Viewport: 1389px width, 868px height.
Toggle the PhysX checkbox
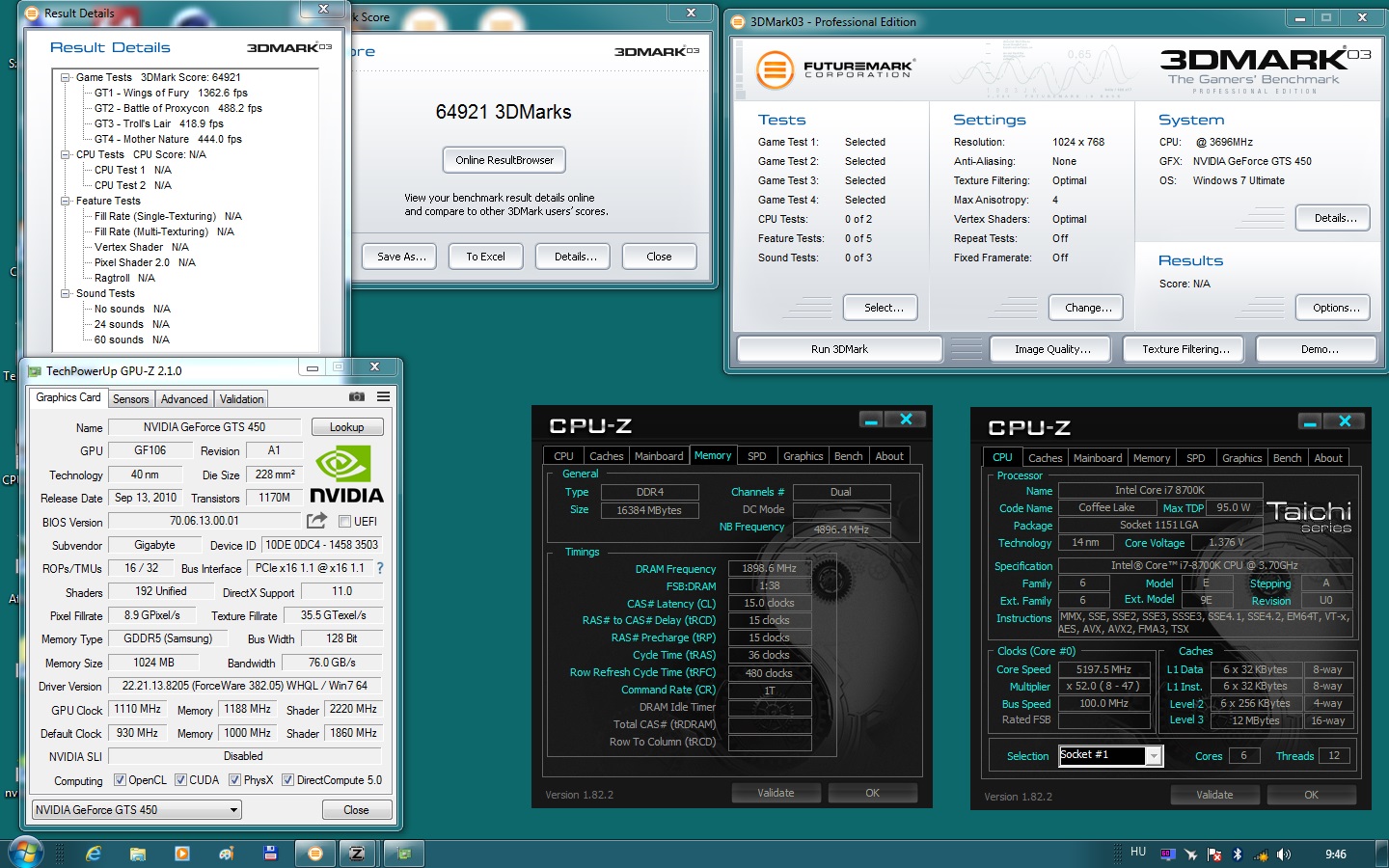234,780
